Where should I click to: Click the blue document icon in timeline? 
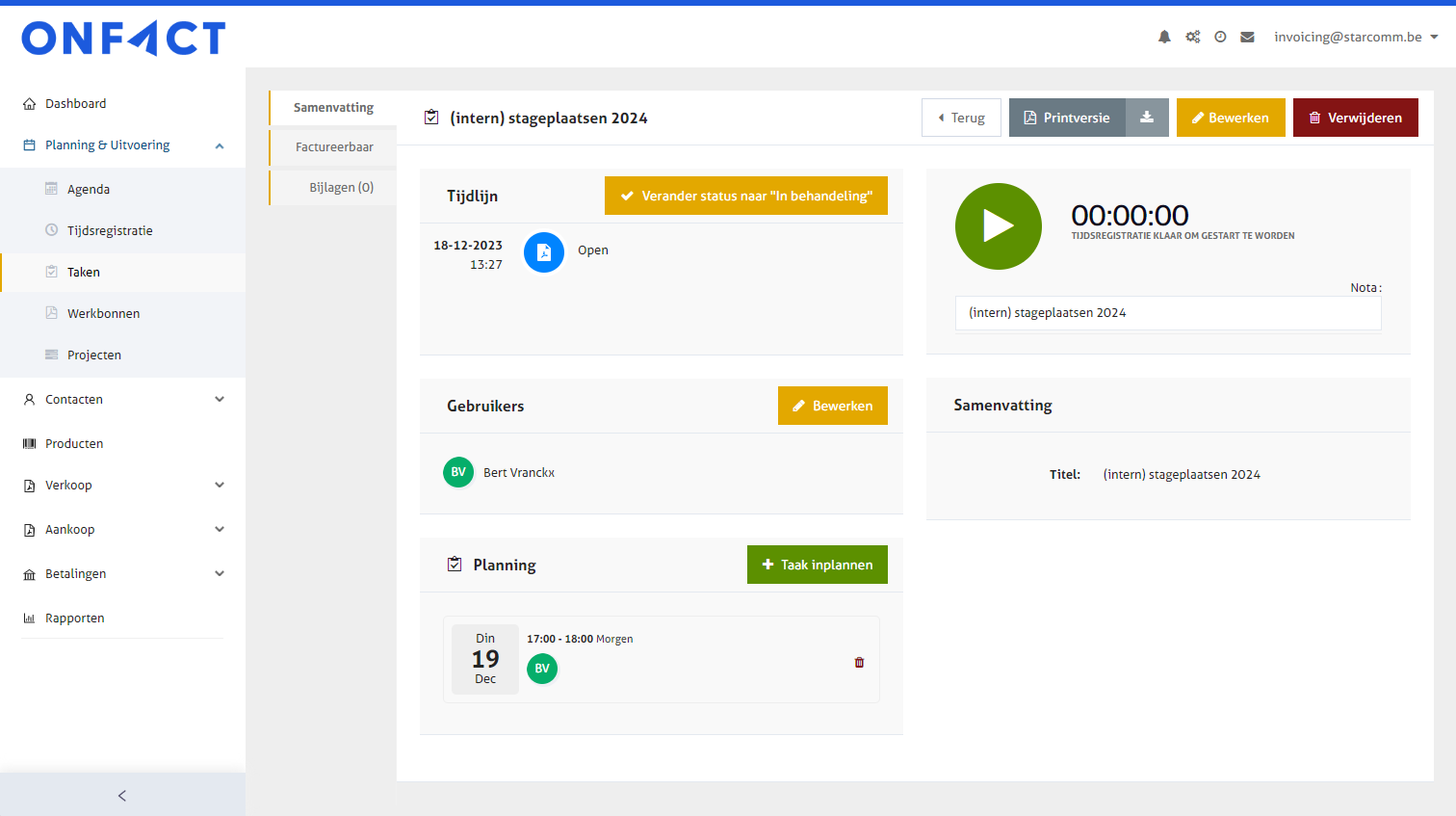click(x=544, y=252)
